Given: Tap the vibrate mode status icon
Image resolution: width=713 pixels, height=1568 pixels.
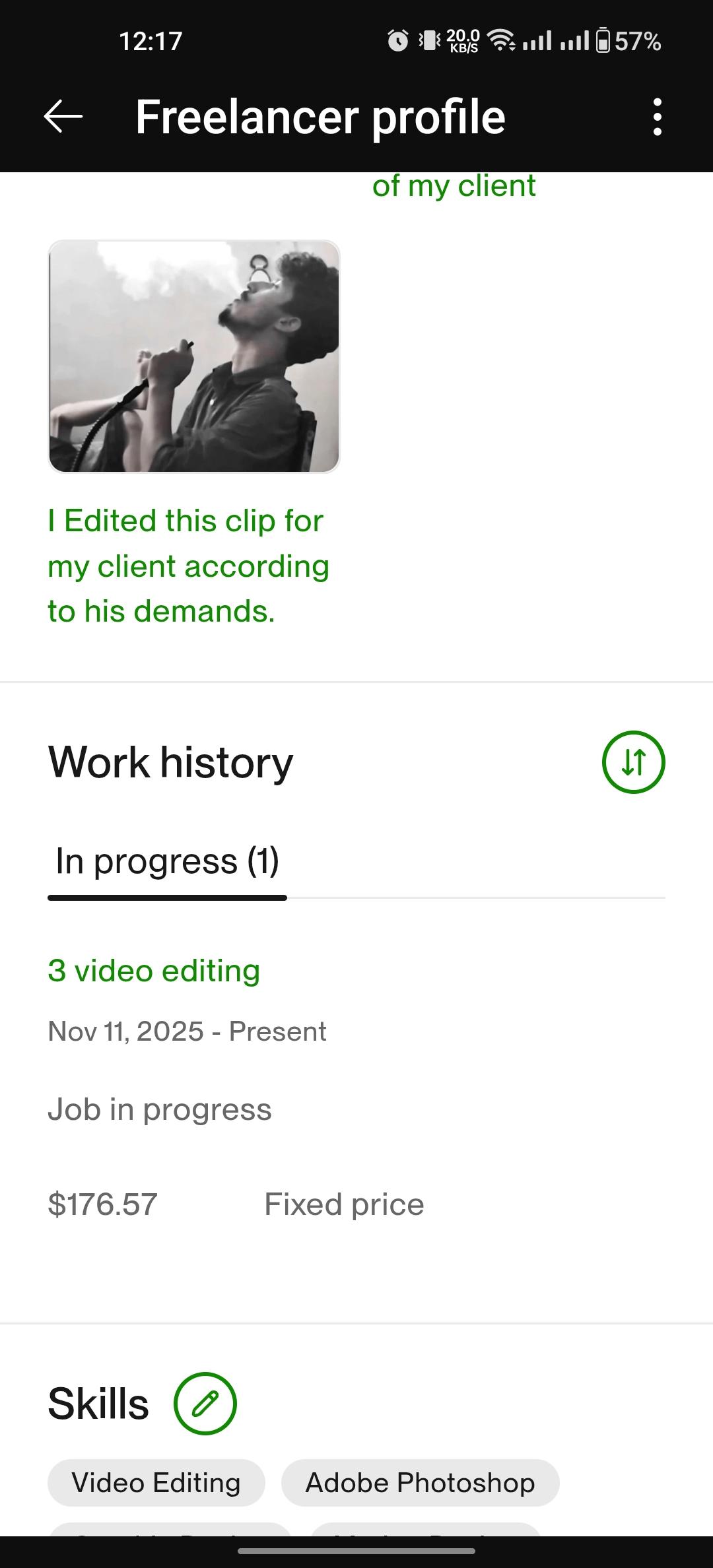Looking at the screenshot, I should [x=430, y=41].
